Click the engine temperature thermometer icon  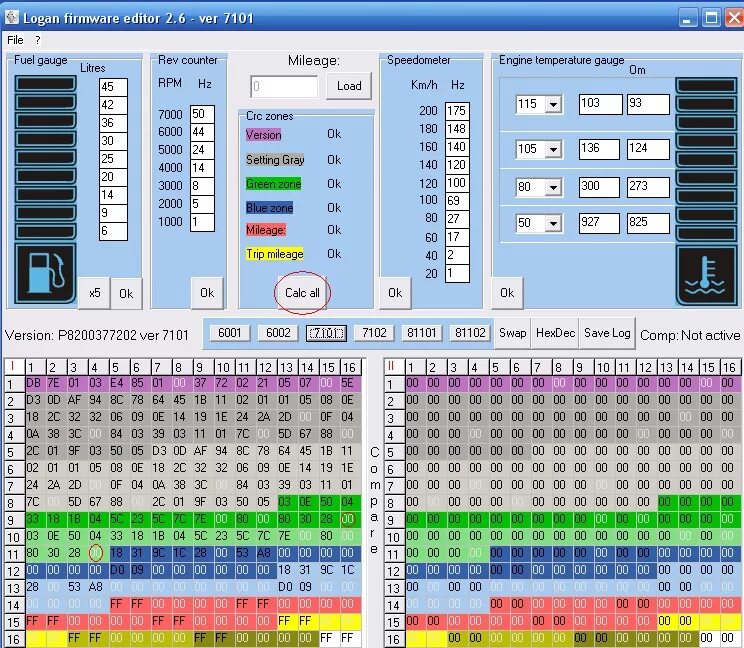point(706,276)
